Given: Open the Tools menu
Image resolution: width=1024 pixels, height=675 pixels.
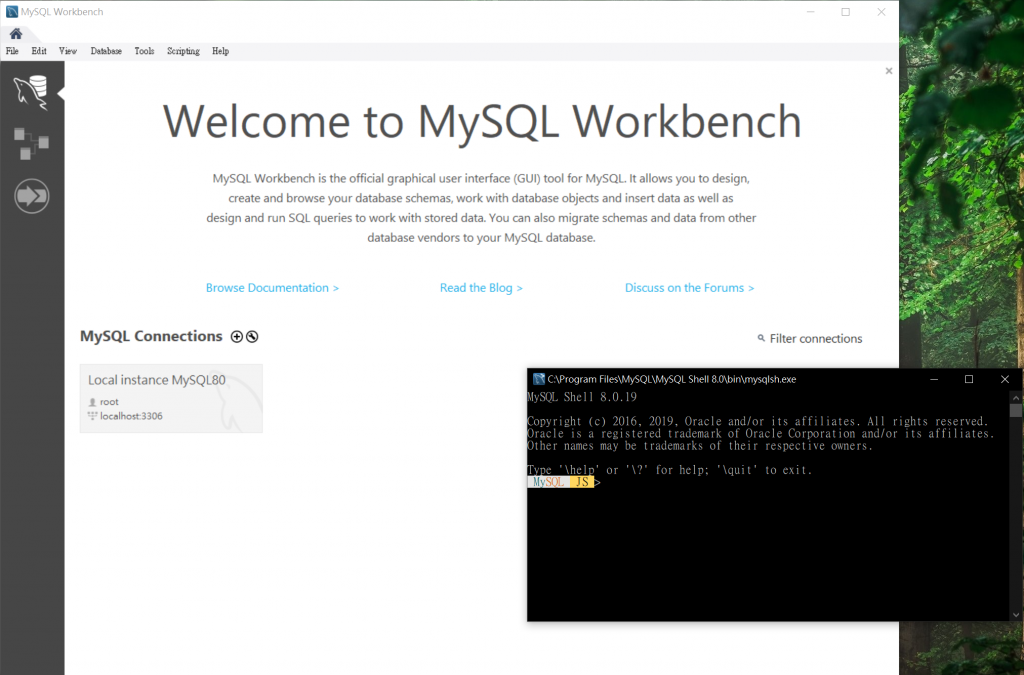Looking at the screenshot, I should [144, 51].
